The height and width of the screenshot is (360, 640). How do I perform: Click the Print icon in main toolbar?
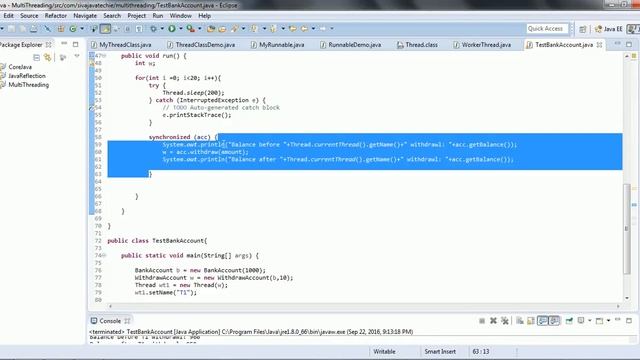coord(33,29)
